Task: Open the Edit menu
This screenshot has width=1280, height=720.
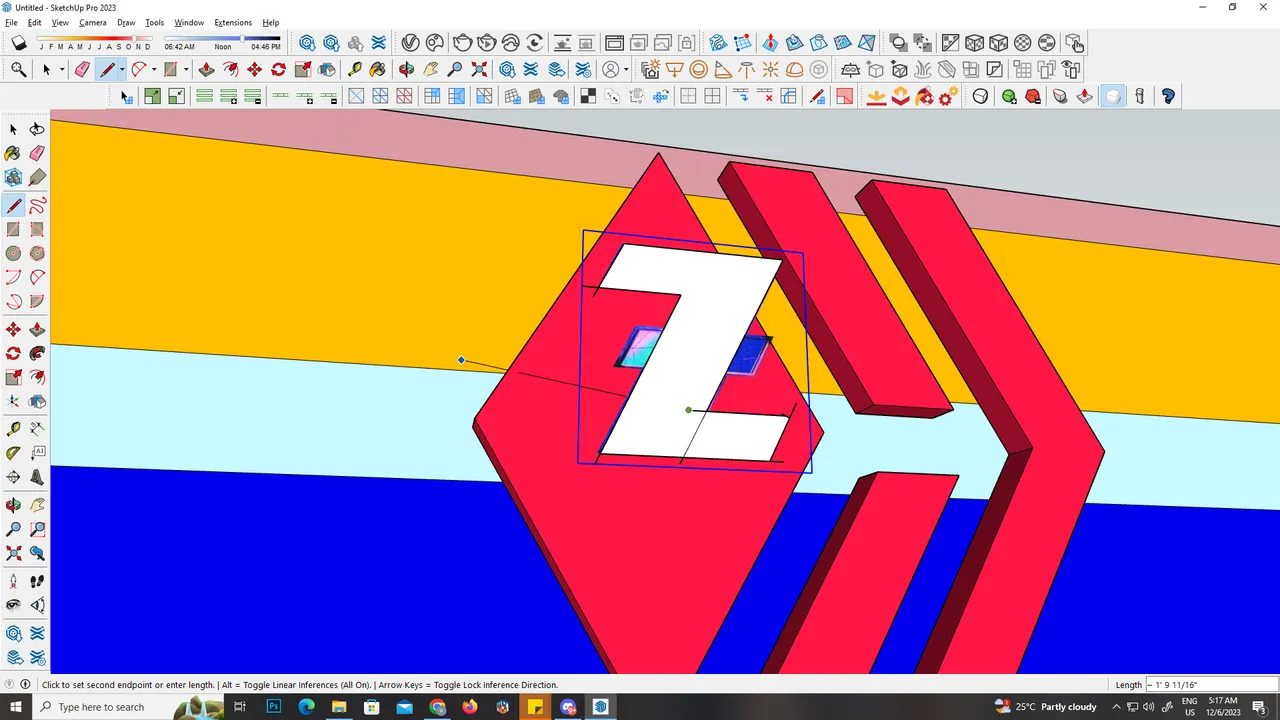Action: pos(35,22)
